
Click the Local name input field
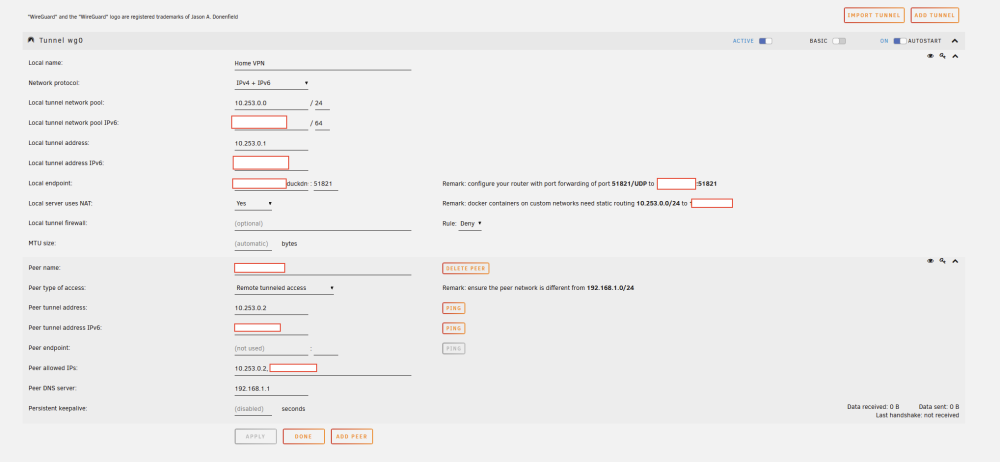[323, 64]
